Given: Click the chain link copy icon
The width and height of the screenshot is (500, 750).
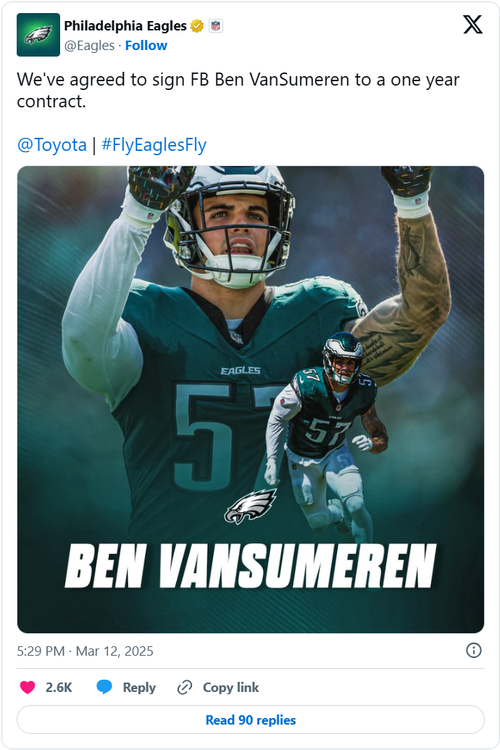Looking at the screenshot, I should 185,687.
